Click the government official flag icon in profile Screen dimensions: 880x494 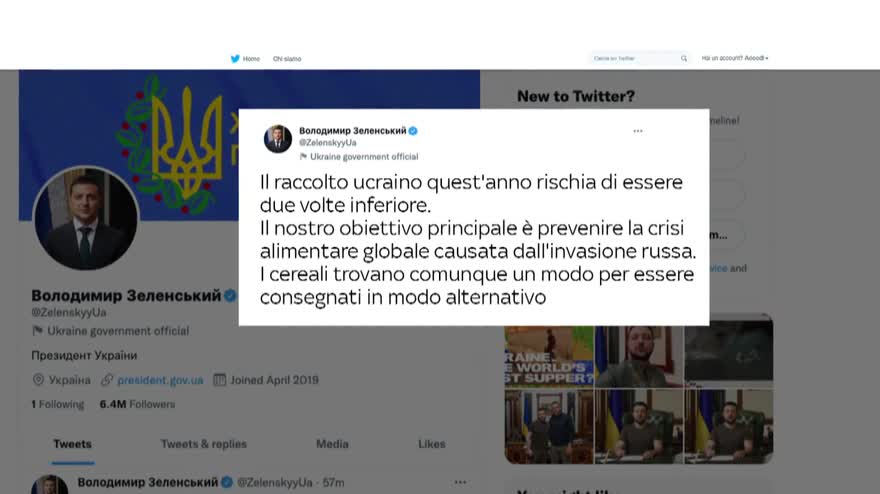(x=38, y=331)
